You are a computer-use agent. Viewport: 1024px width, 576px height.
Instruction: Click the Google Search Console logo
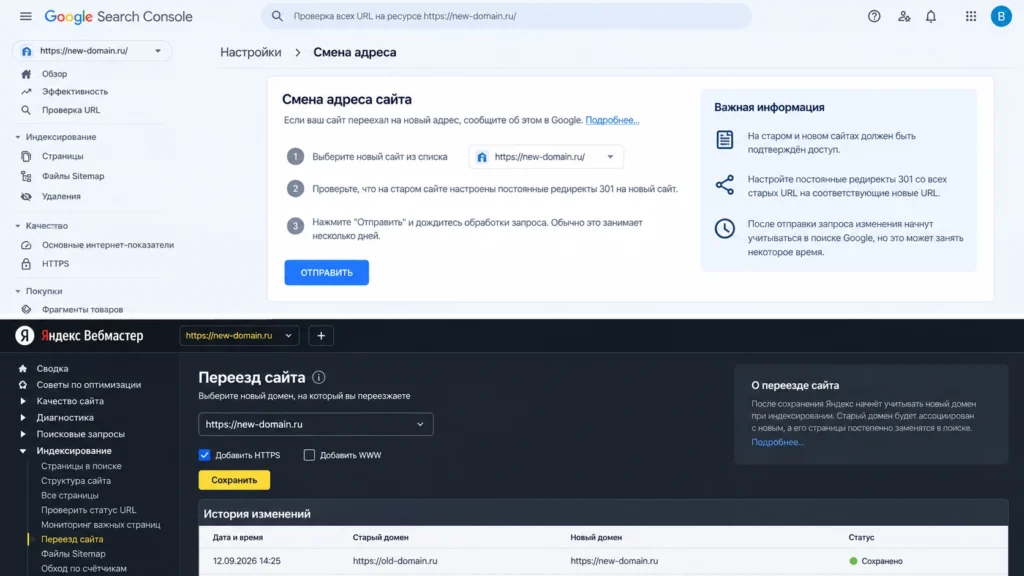(x=118, y=16)
